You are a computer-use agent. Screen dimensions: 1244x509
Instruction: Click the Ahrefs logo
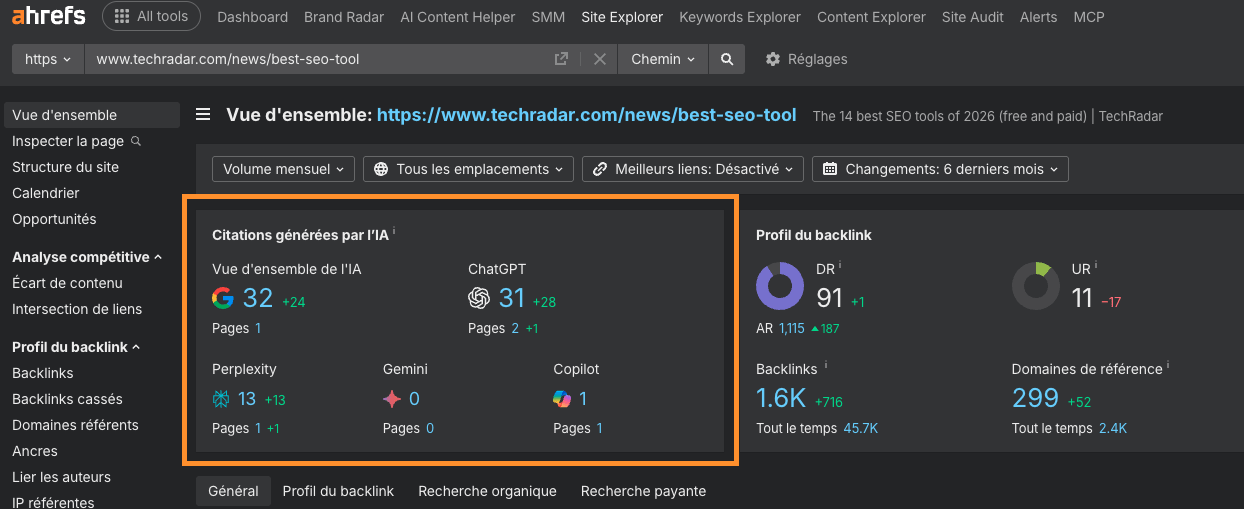[x=48, y=16]
